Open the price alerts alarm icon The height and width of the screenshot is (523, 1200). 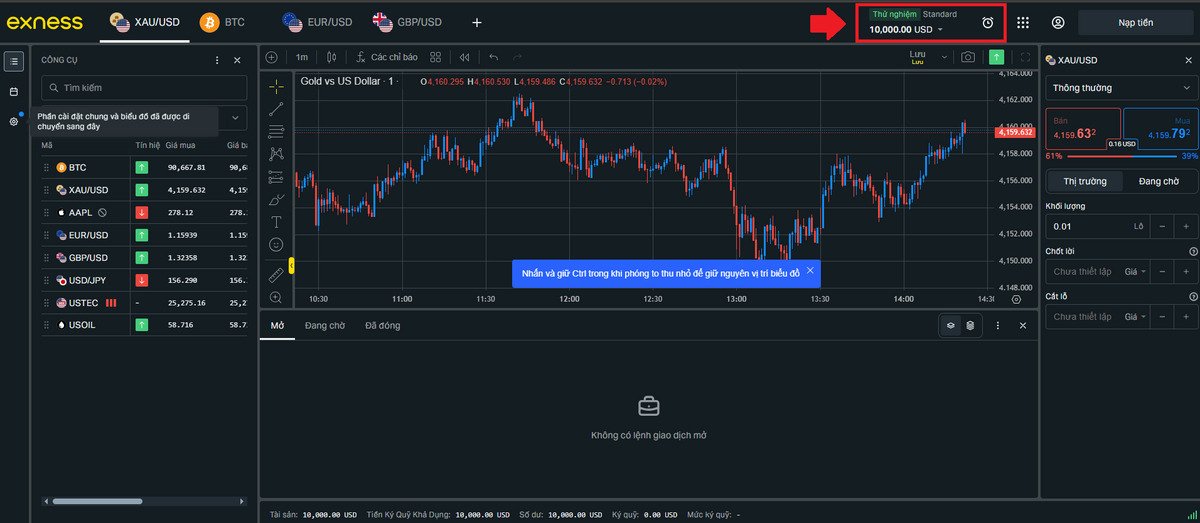tap(988, 23)
